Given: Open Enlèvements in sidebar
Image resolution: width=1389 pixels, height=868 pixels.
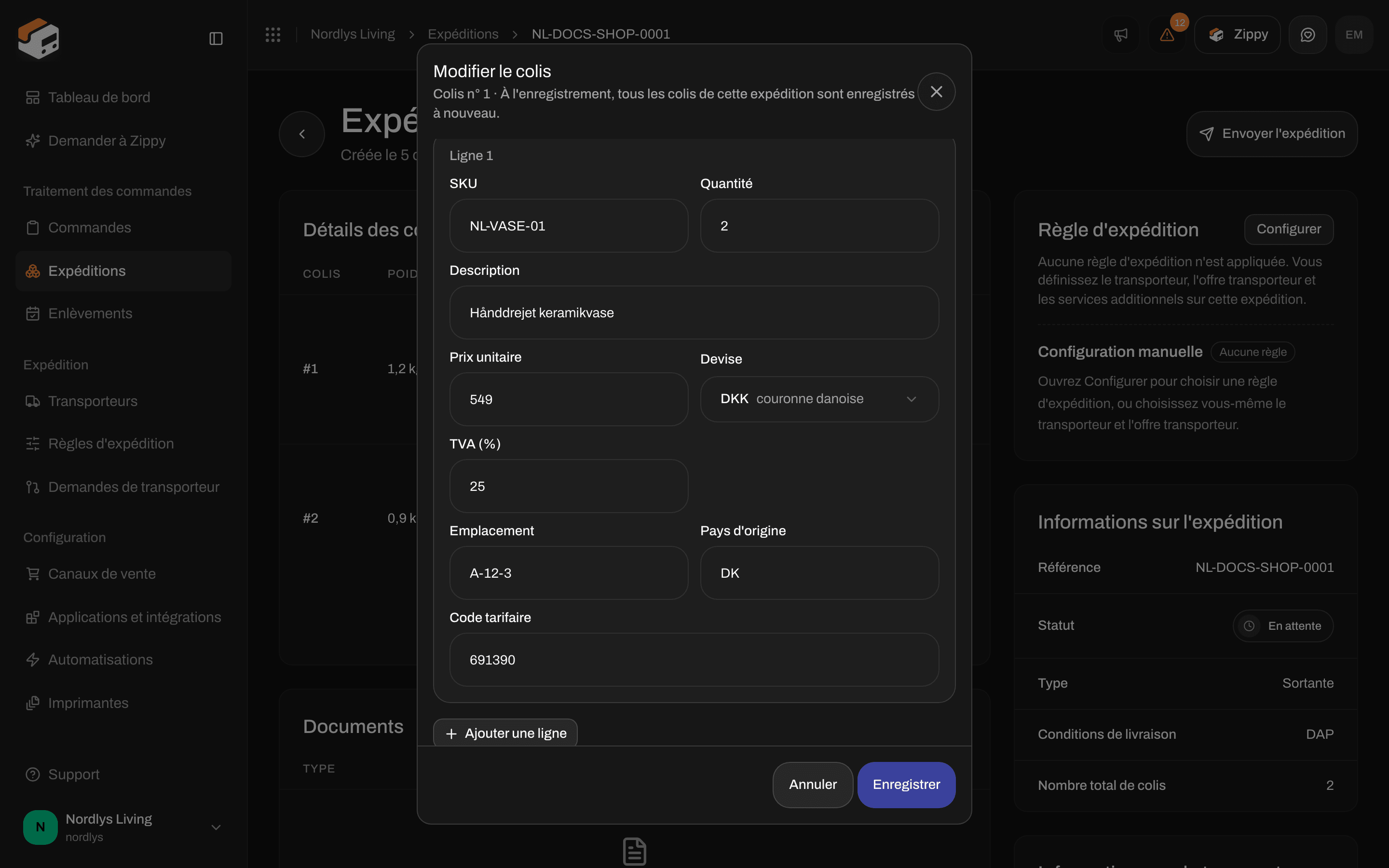Looking at the screenshot, I should coord(123,313).
